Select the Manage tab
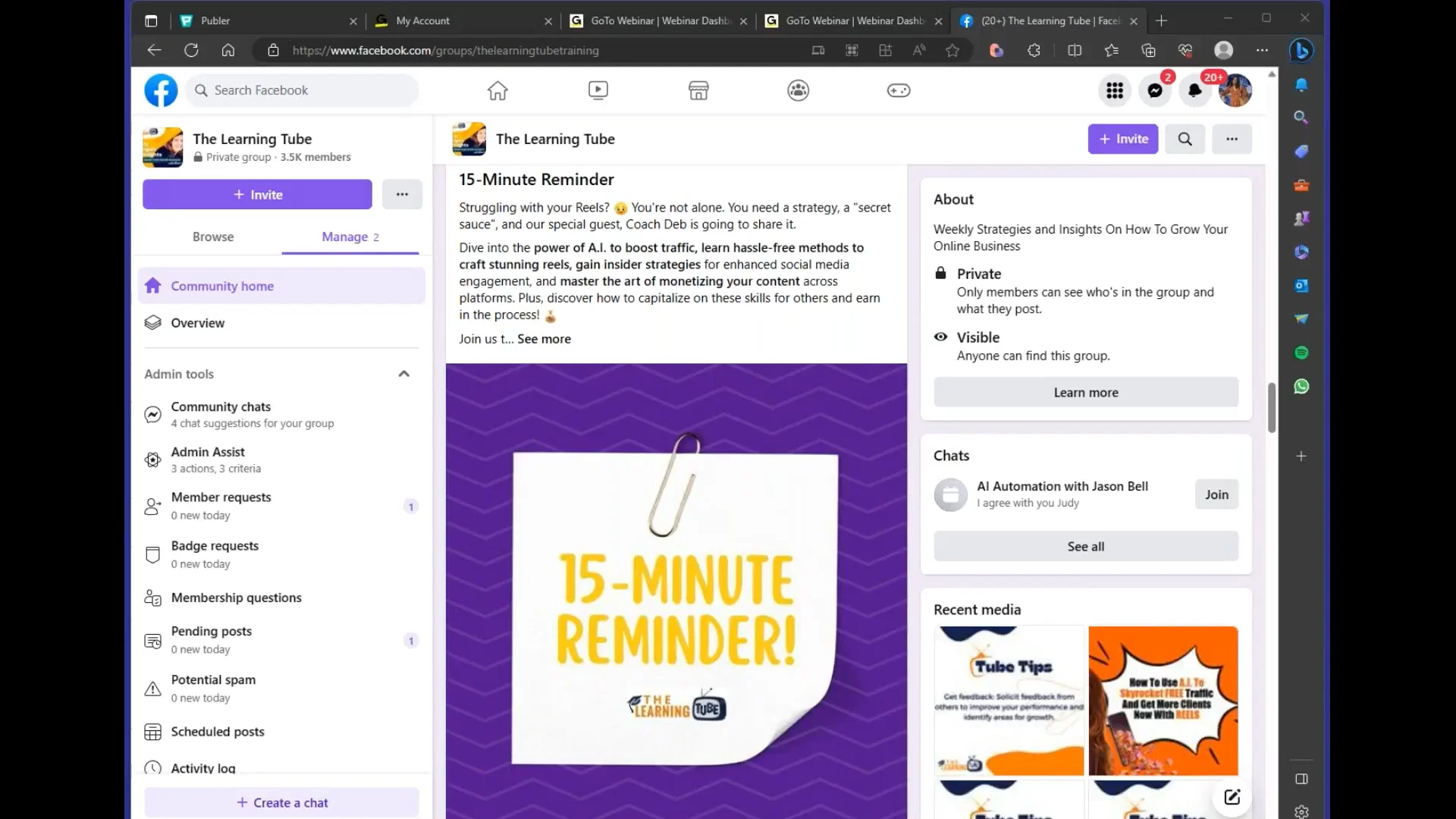1456x819 pixels. click(350, 237)
